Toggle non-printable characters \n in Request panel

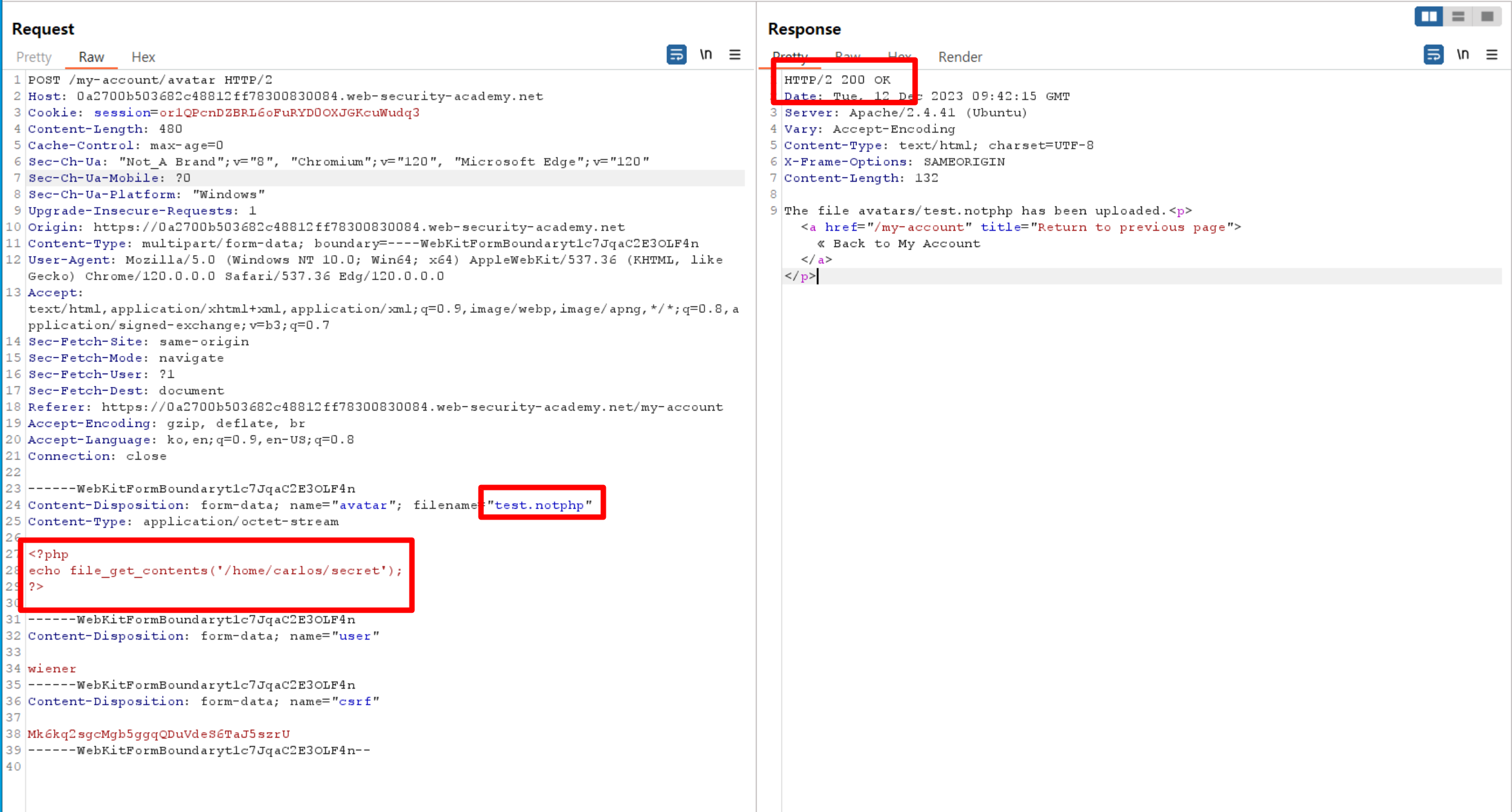pos(706,55)
